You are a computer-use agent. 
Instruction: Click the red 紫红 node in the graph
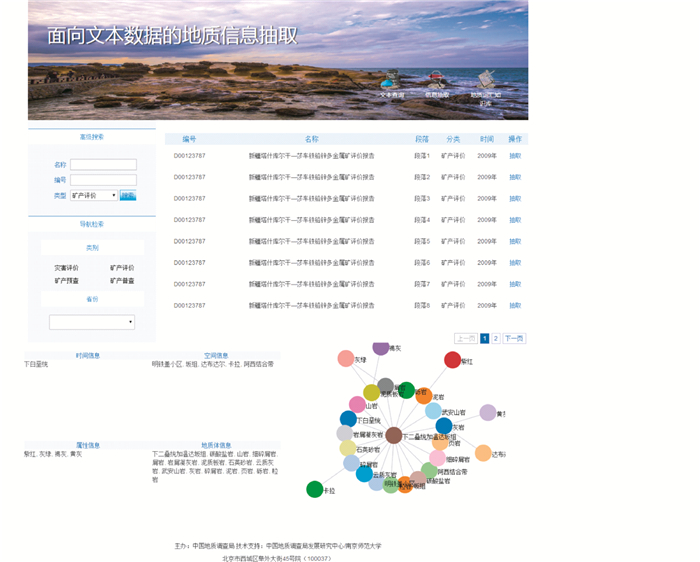452,360
